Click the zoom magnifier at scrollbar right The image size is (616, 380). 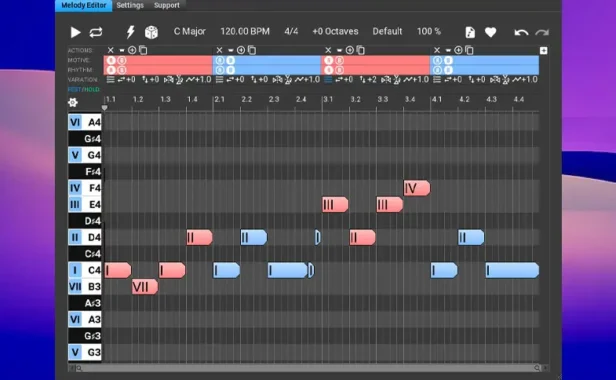point(537,368)
